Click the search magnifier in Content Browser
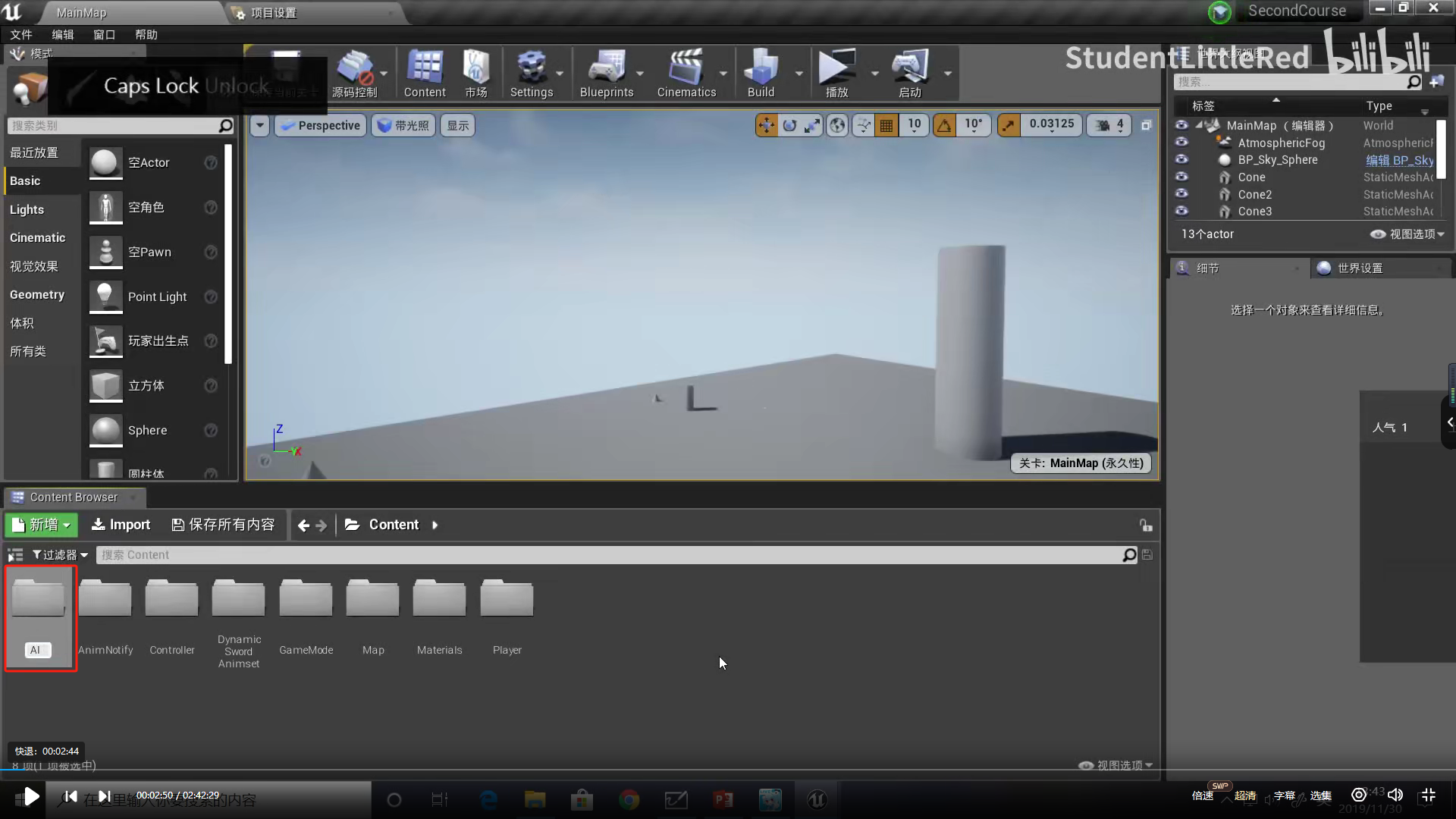The image size is (1456, 819). point(1129,554)
